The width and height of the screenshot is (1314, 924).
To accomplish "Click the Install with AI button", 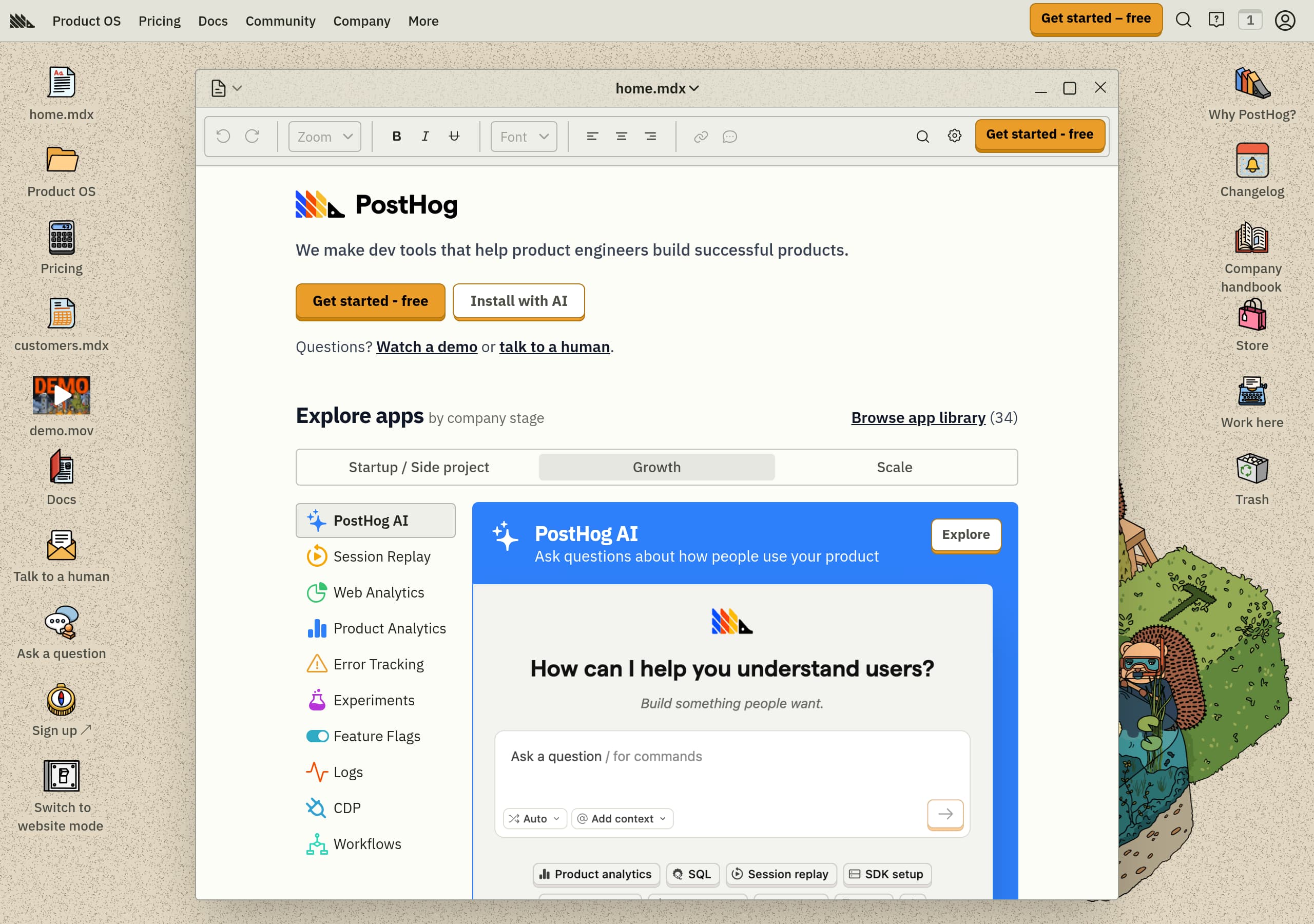I will tap(518, 301).
